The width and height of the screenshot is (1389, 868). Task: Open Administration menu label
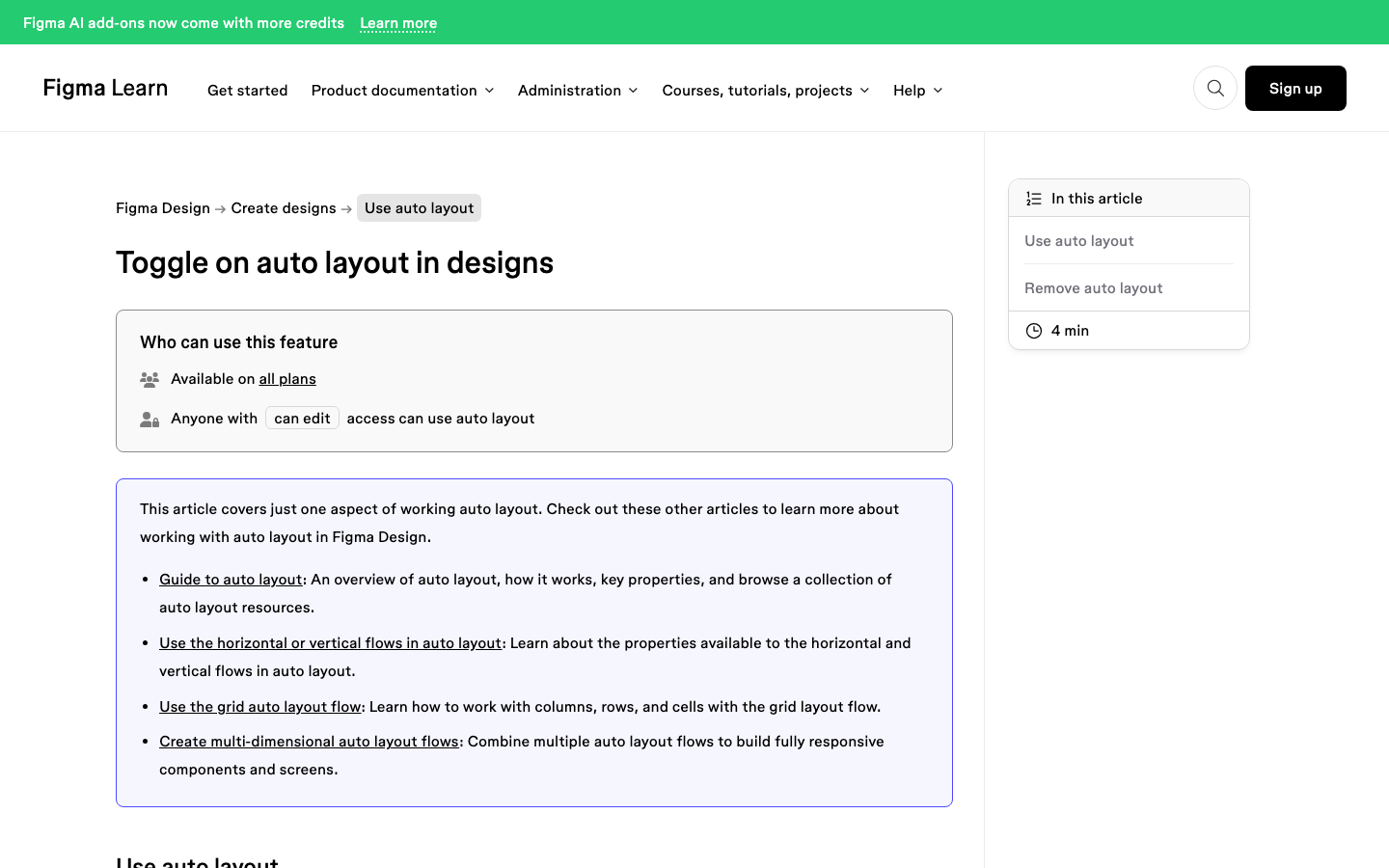[569, 90]
